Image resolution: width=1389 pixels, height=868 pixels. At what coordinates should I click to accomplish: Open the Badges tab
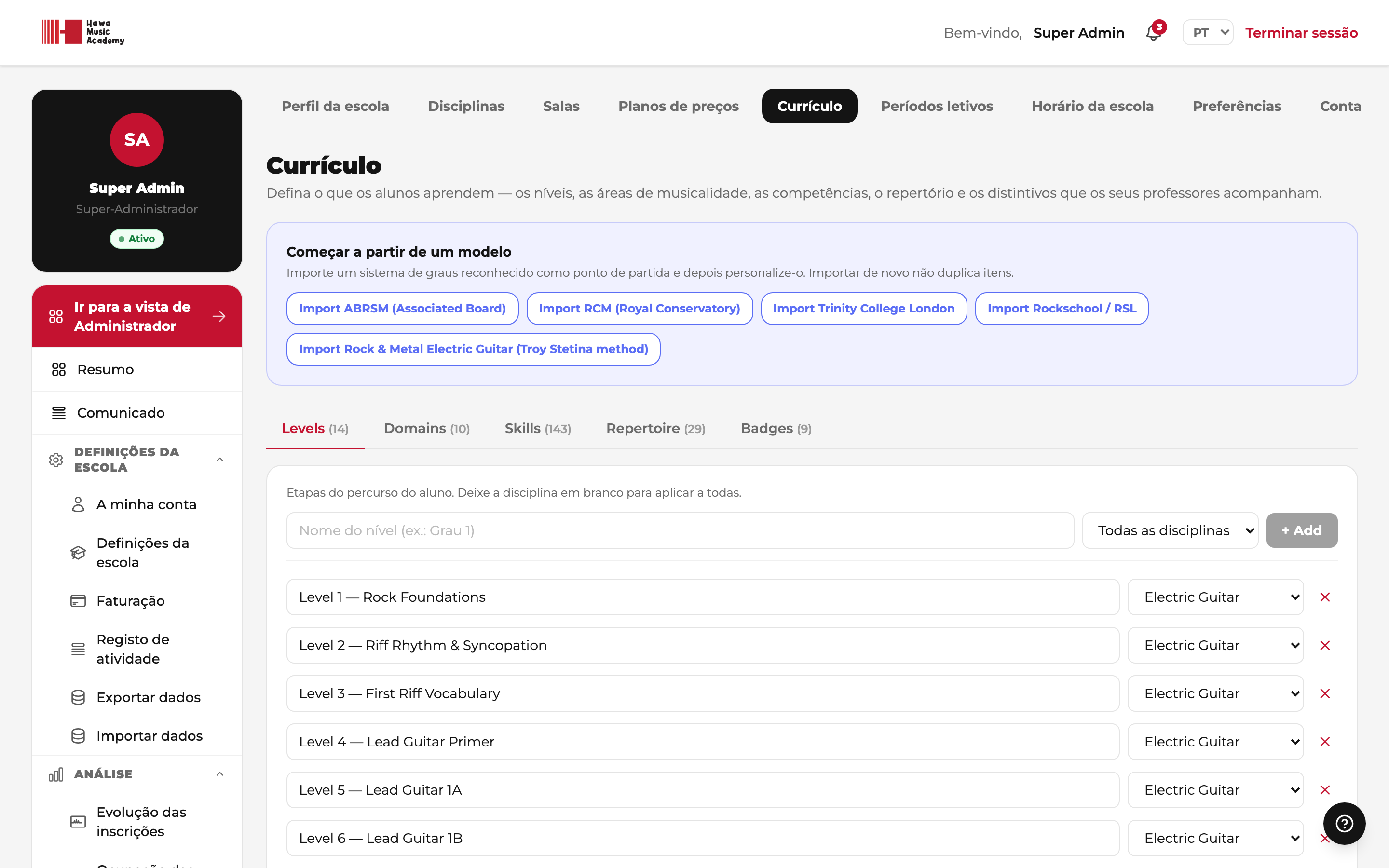(x=776, y=428)
